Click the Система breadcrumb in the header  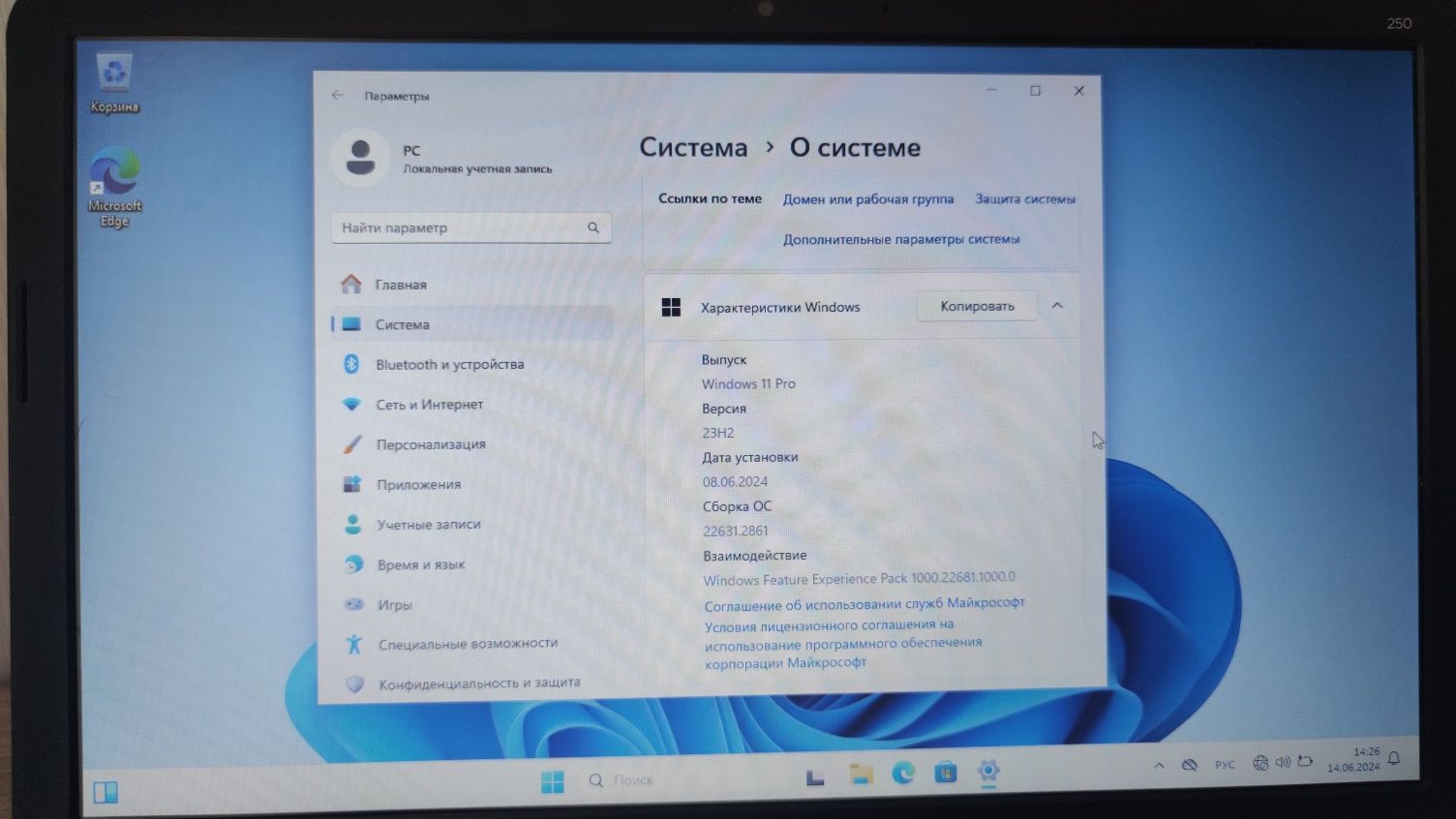point(693,147)
